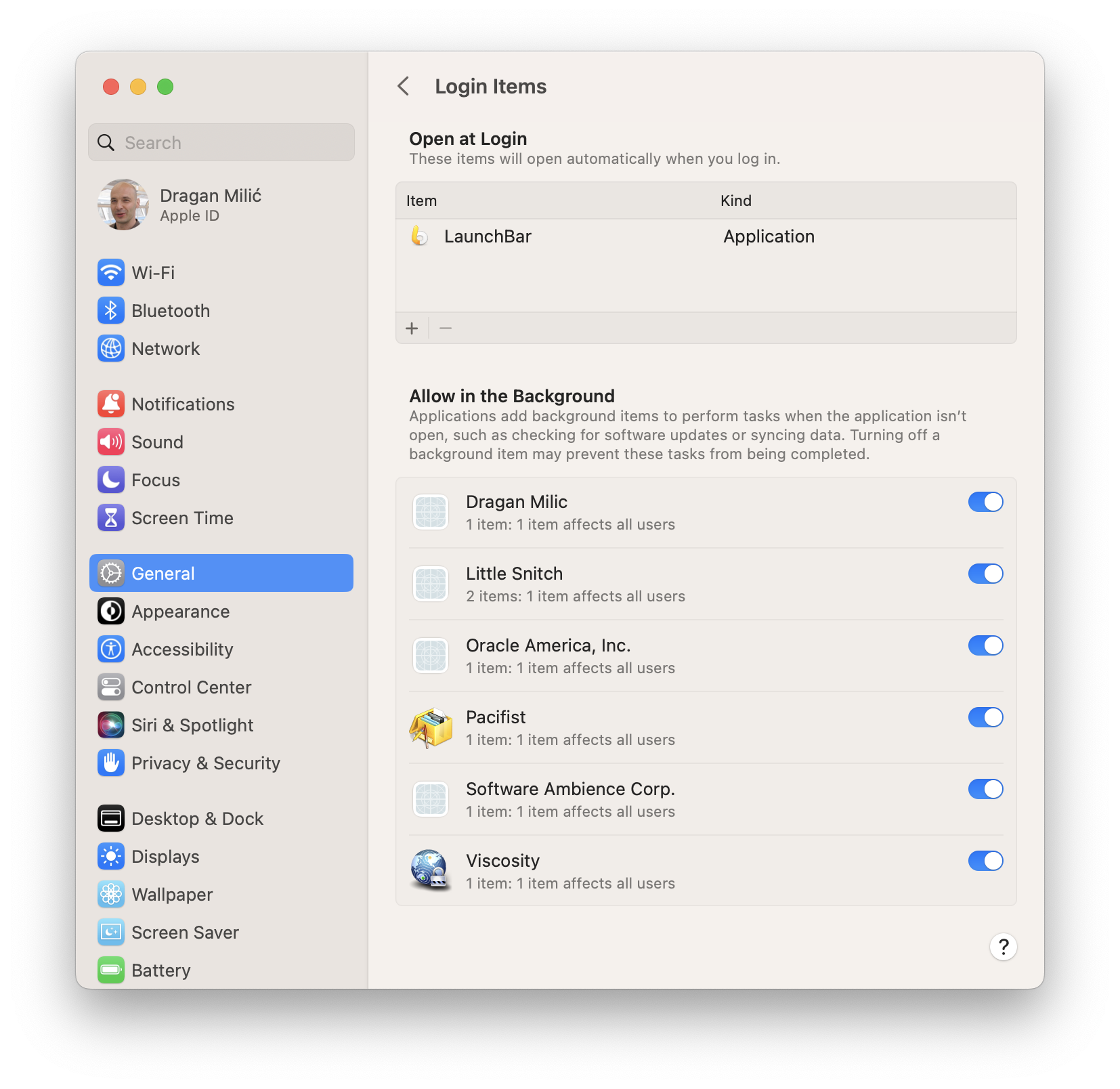Click the Kind column header

[735, 200]
